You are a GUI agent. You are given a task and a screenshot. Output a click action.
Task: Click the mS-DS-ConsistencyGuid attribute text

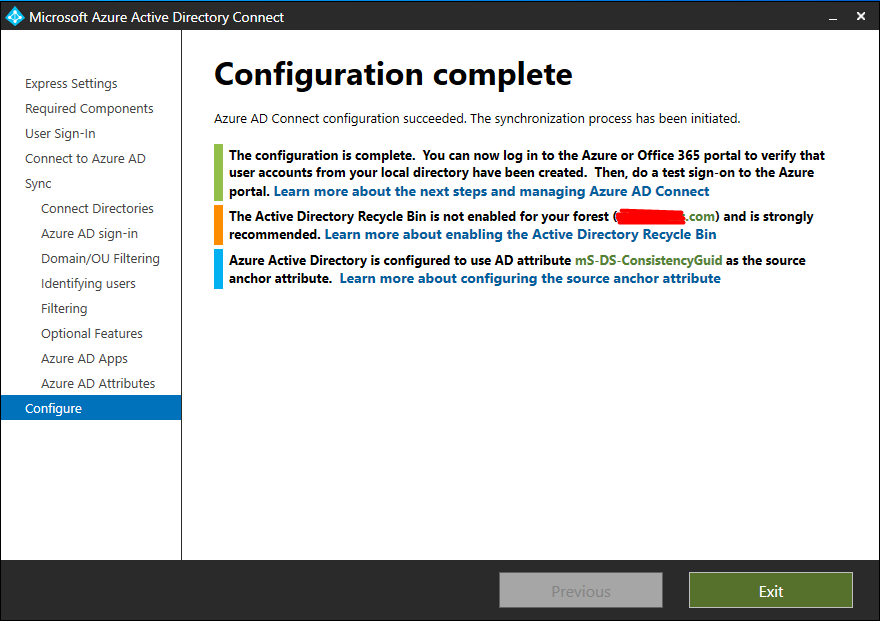[x=648, y=260]
